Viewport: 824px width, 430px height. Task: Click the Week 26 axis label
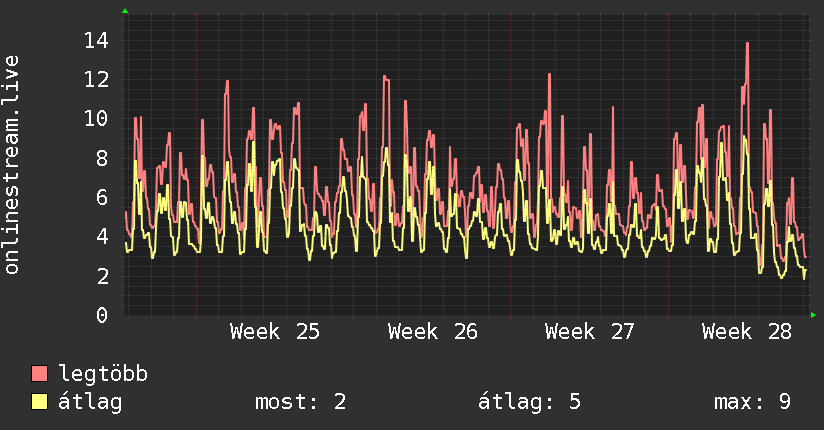[432, 332]
